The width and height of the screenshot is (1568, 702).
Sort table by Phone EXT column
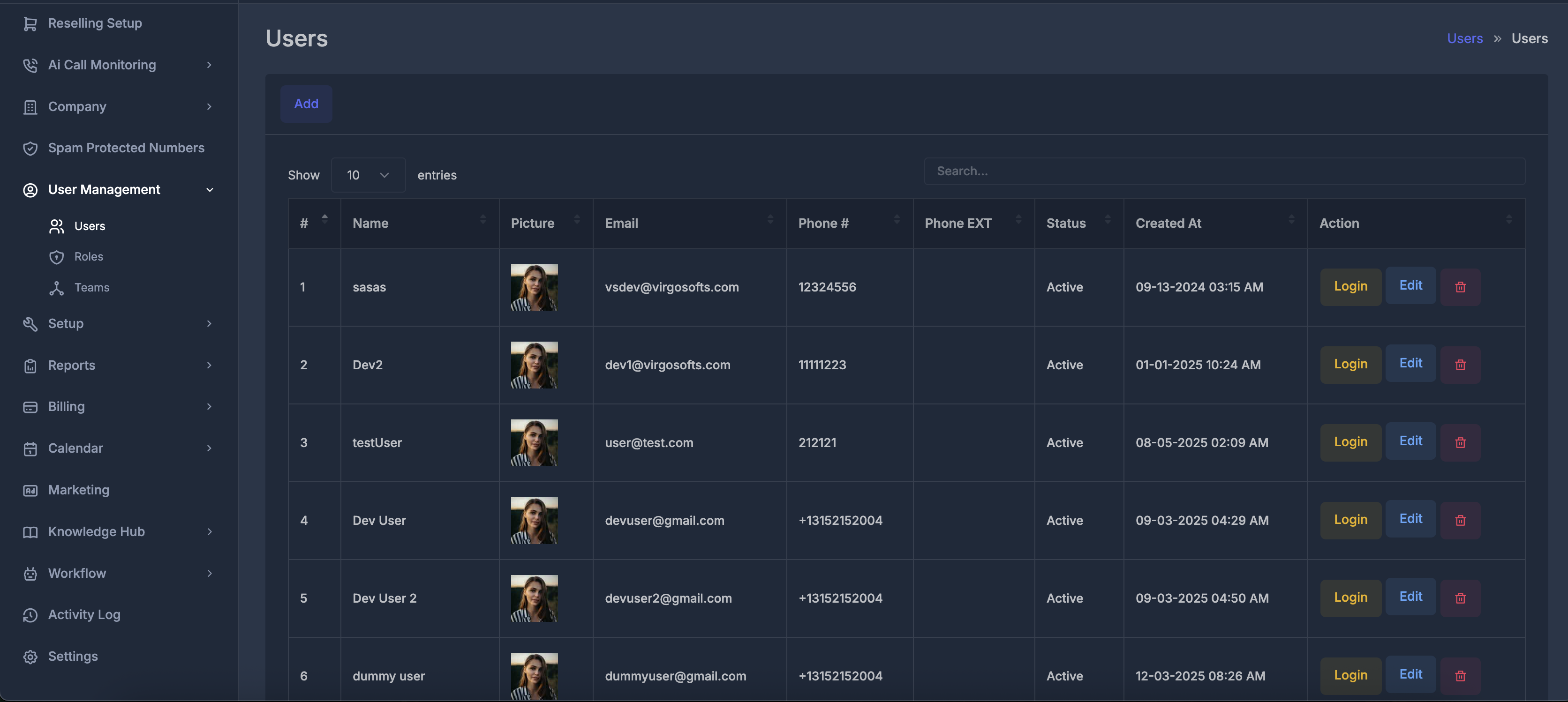pyautogui.click(x=974, y=224)
